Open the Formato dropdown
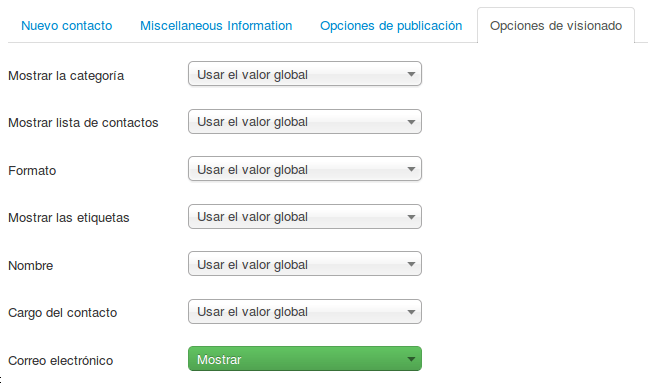The width and height of the screenshot is (648, 385). [x=305, y=169]
